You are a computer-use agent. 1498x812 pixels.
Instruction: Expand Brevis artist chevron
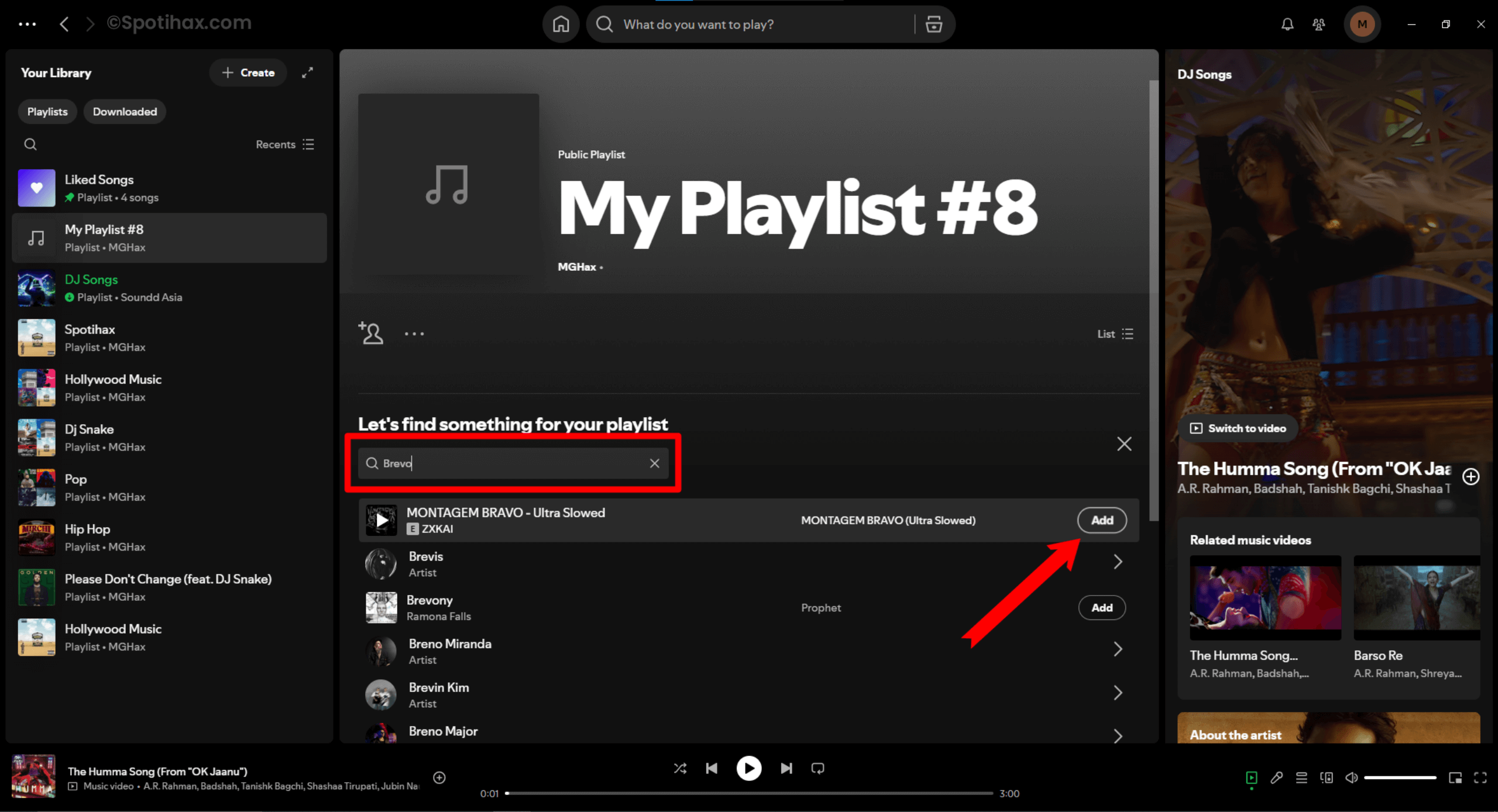[x=1118, y=562]
